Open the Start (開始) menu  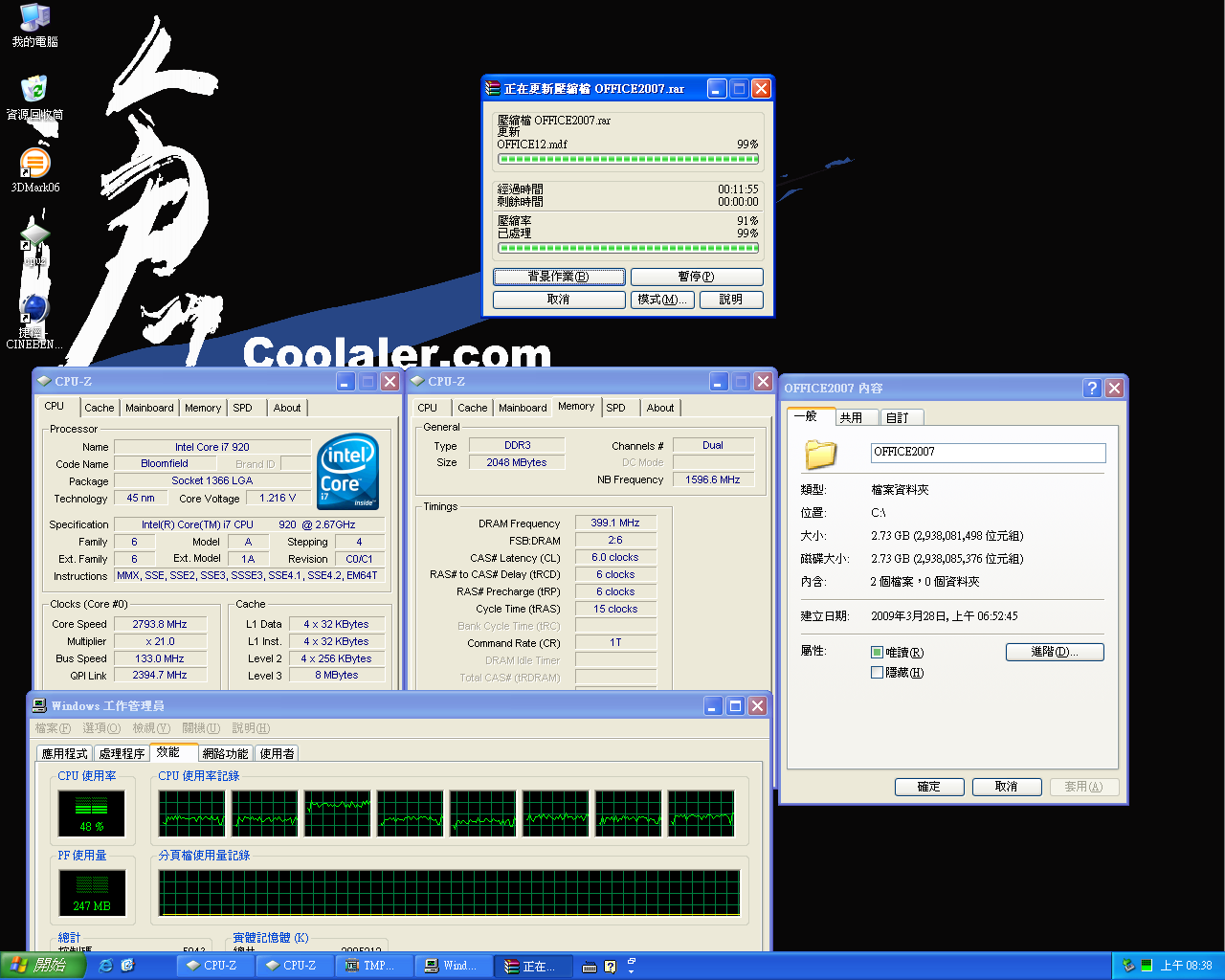click(x=43, y=966)
